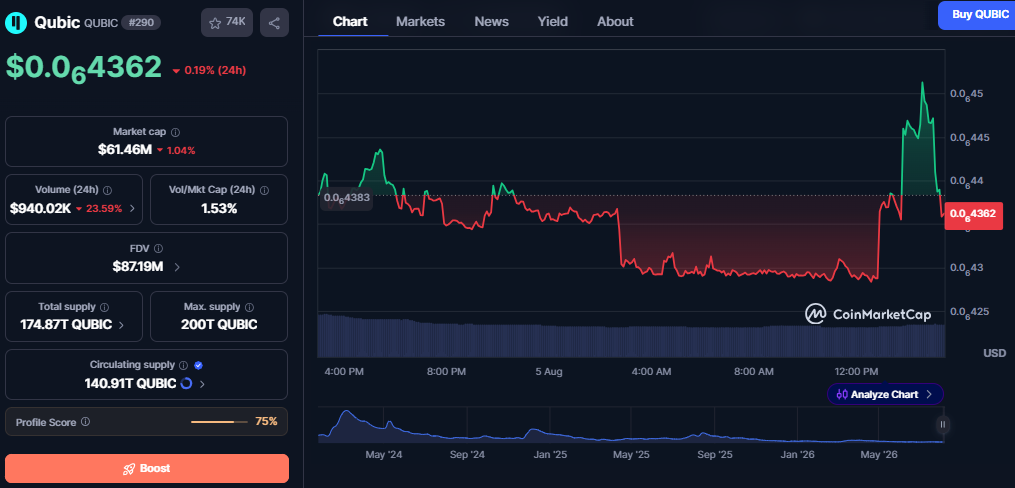Switch to the Markets tab
The width and height of the screenshot is (1015, 488).
[421, 21]
